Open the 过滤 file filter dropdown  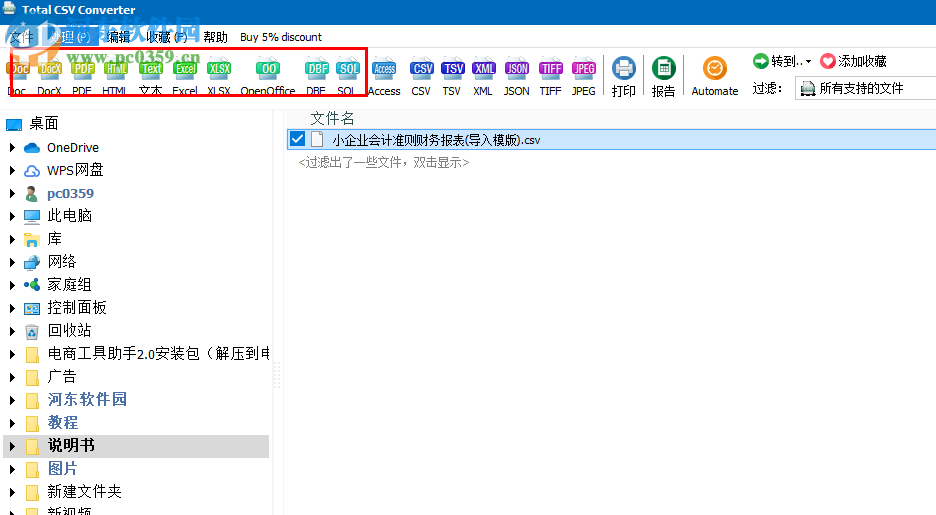pos(866,88)
